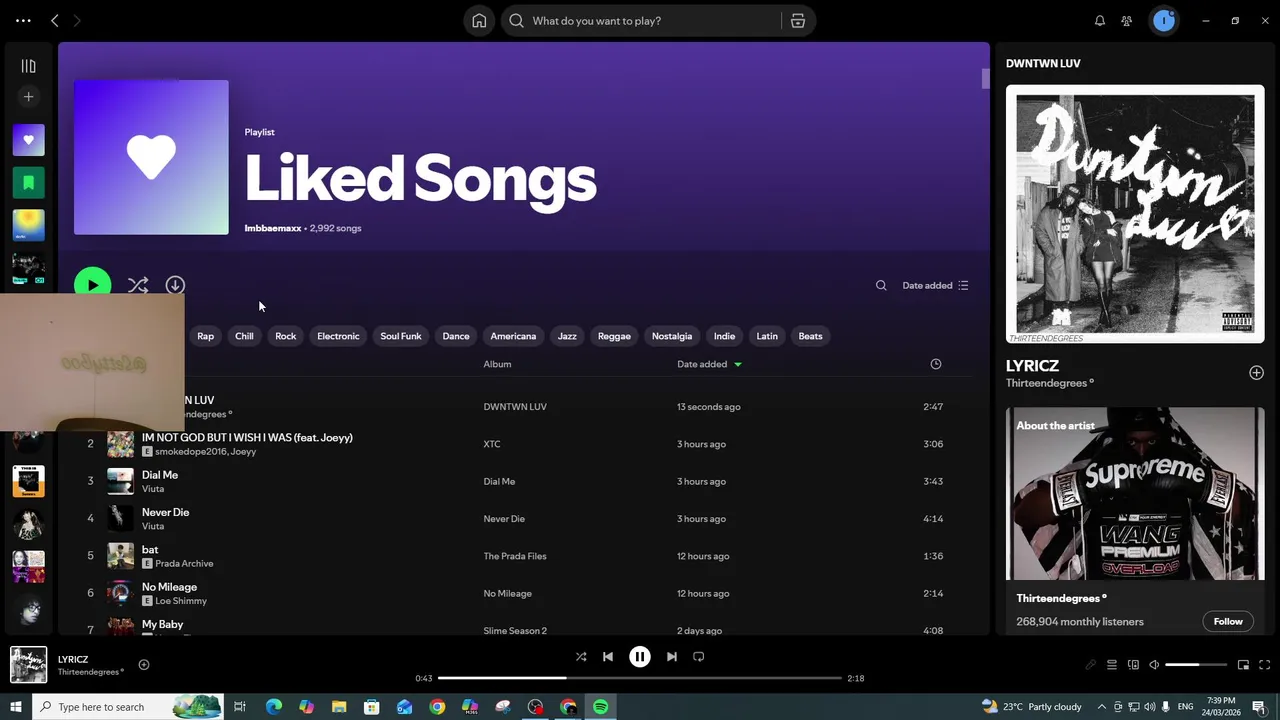Go forward with the right arrow

(x=77, y=20)
